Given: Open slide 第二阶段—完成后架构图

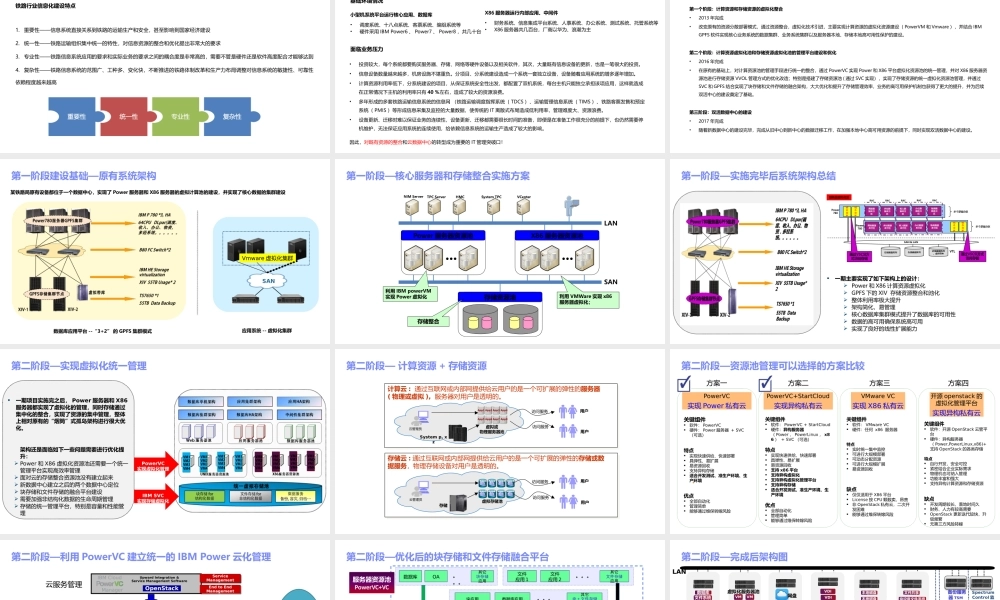Looking at the screenshot, I should click(835, 570).
